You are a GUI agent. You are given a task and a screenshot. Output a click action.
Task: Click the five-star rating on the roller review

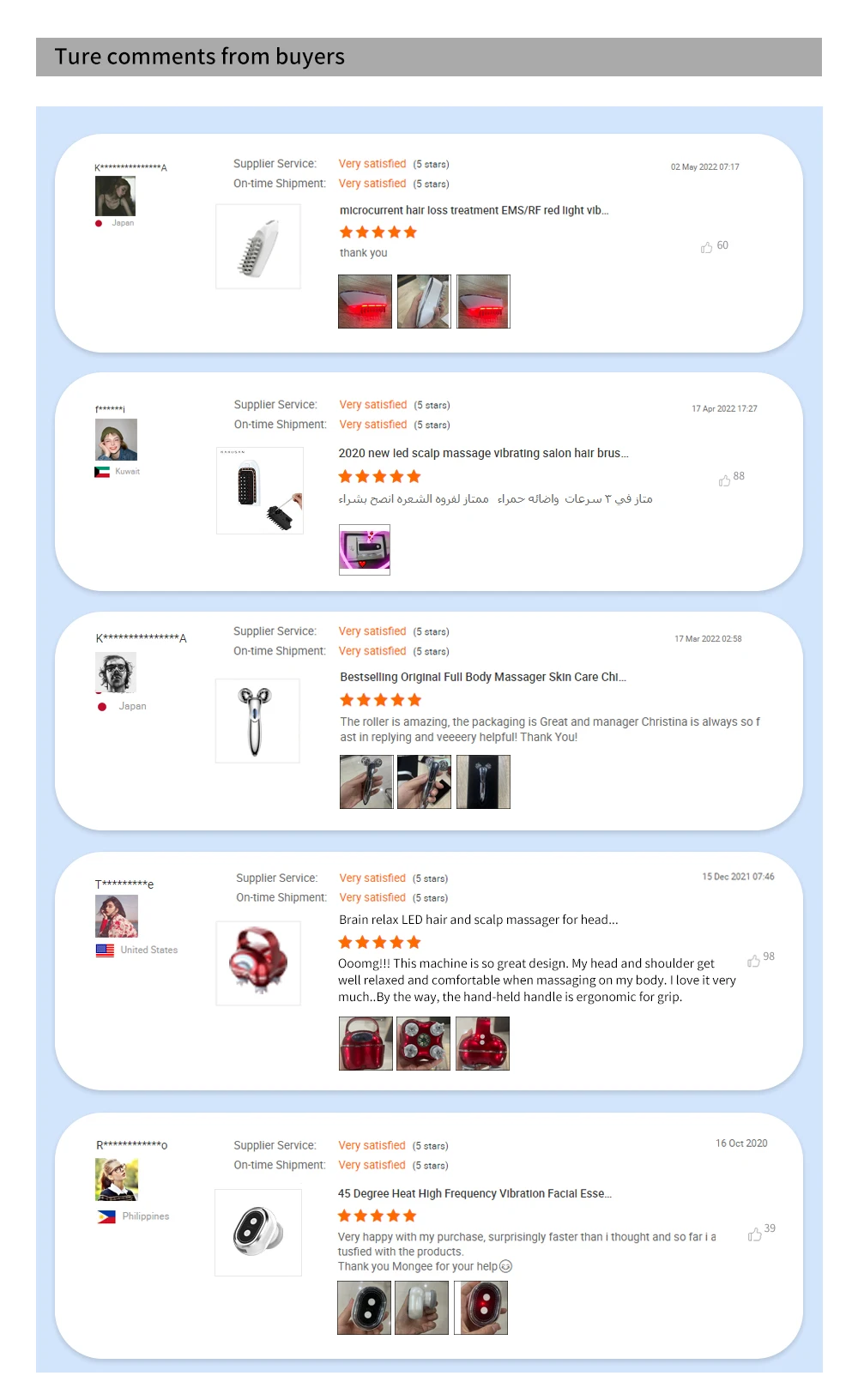pos(381,700)
